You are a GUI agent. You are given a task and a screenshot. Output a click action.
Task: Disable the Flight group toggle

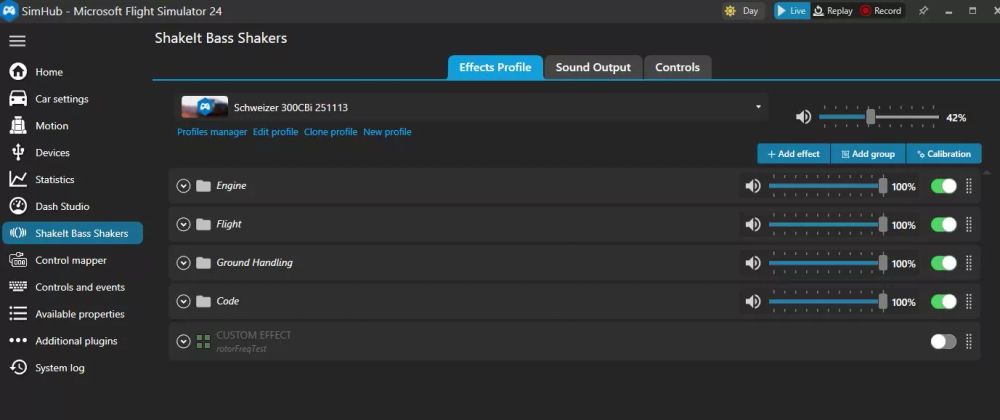point(944,224)
